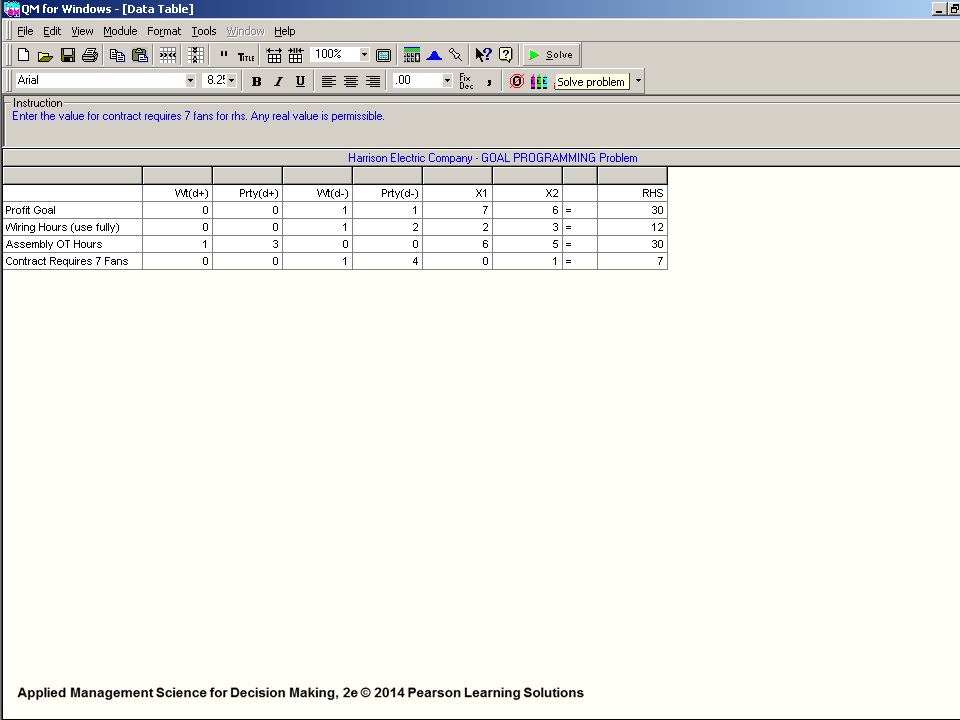The image size is (960, 720).
Task: Align the text to the right
Action: pyautogui.click(x=373, y=81)
